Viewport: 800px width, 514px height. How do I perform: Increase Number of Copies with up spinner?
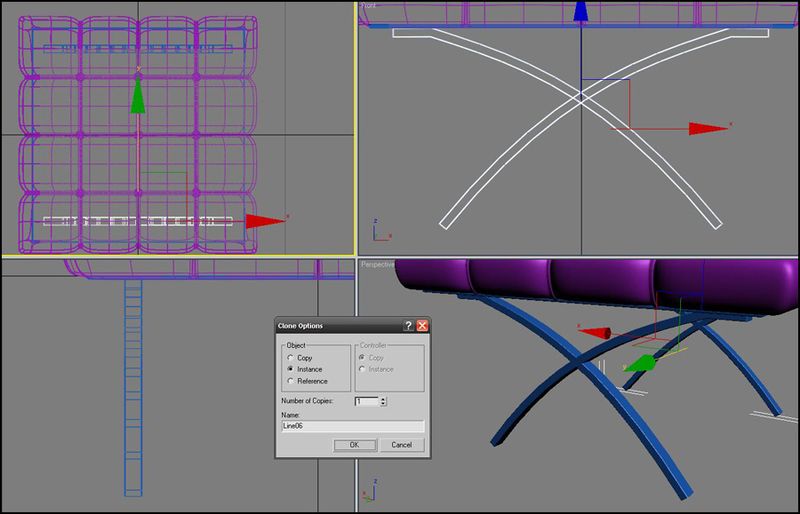384,398
